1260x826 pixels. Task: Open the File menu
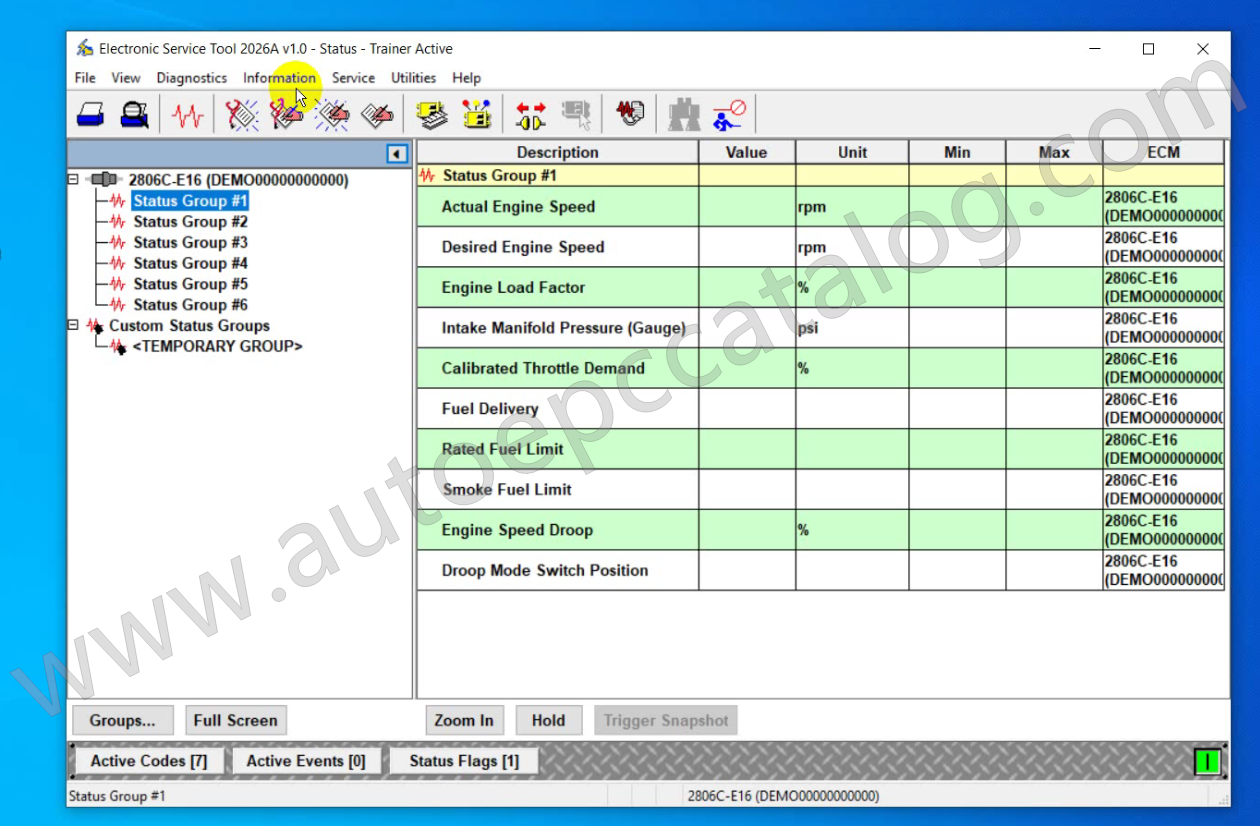coord(85,78)
